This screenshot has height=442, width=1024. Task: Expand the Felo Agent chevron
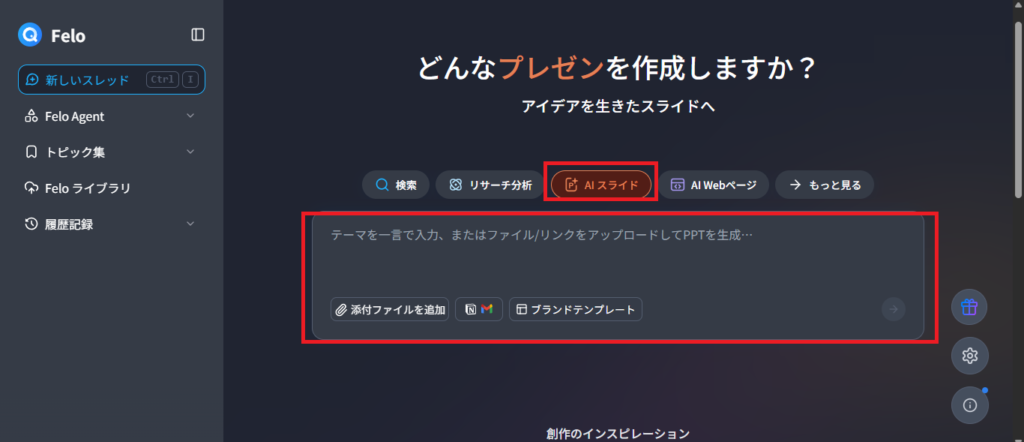191,116
